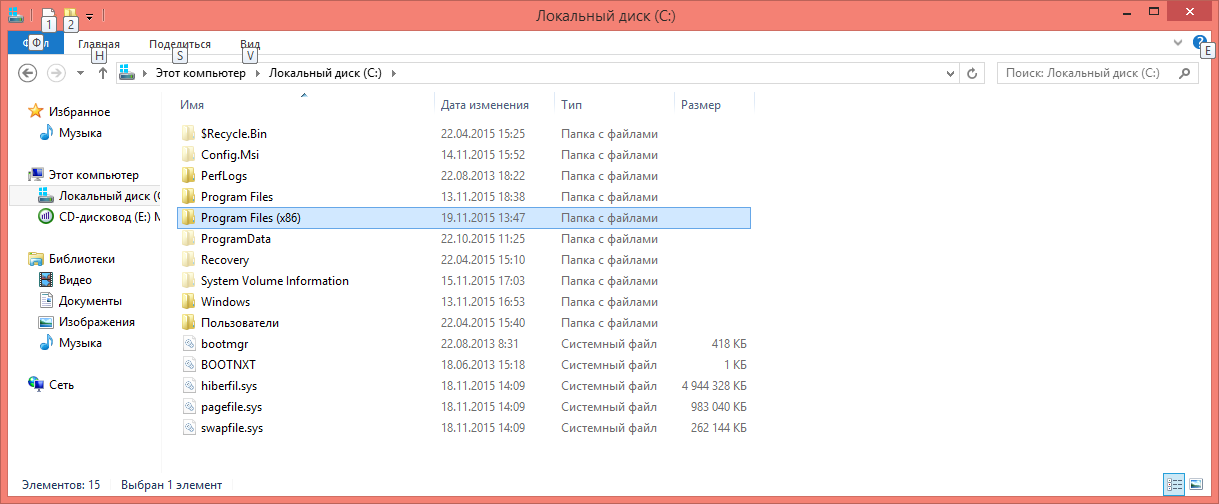Open recent locations dropdown next to Forward
This screenshot has height=504, width=1219.
click(x=79, y=73)
